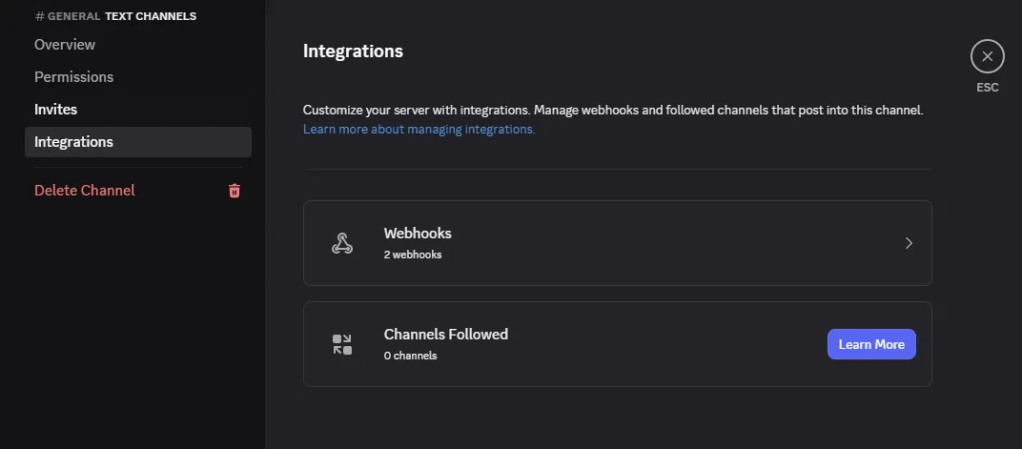The height and width of the screenshot is (449, 1022).
Task: Click the Webhooks title text
Action: pyautogui.click(x=418, y=233)
